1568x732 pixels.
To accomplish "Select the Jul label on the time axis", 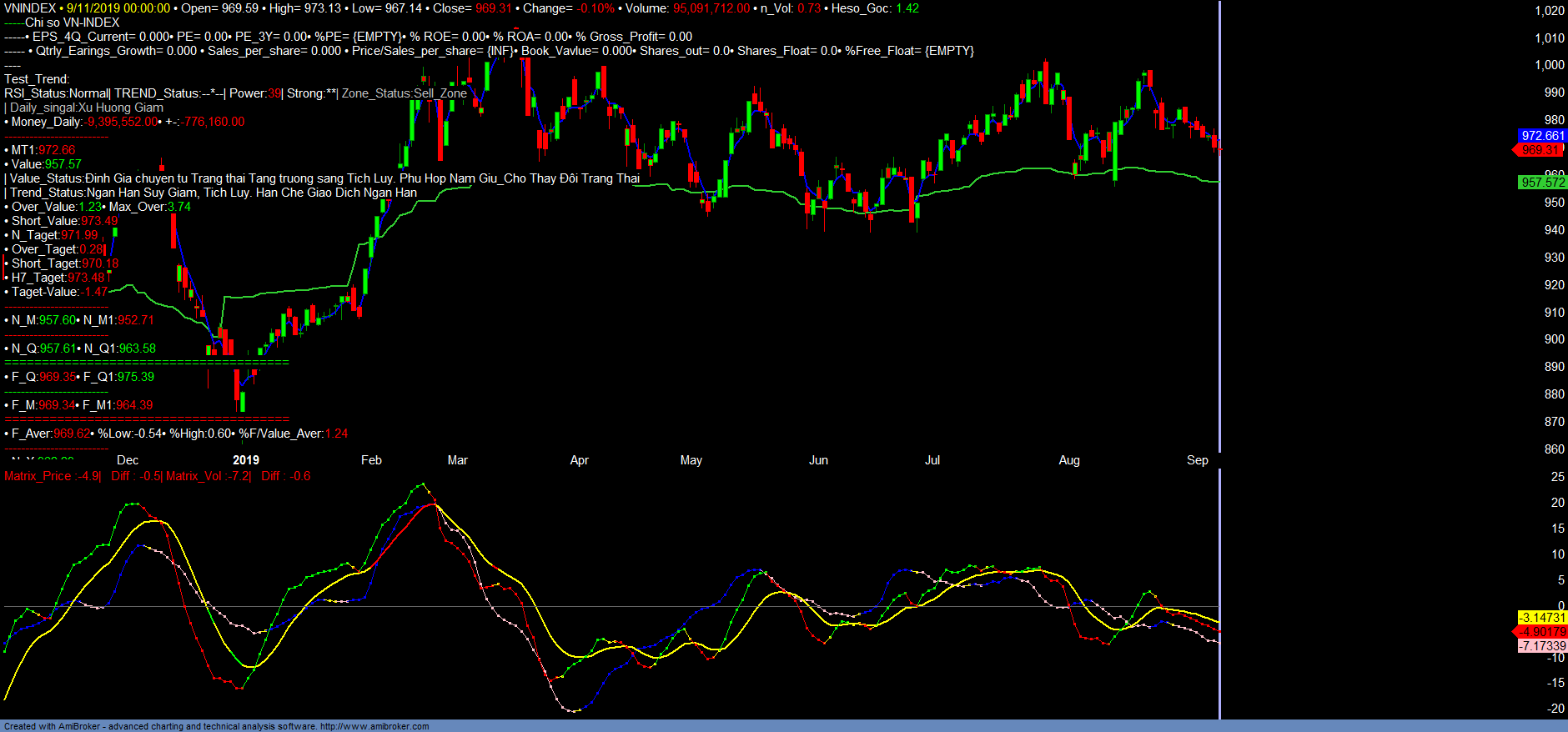I will [932, 460].
